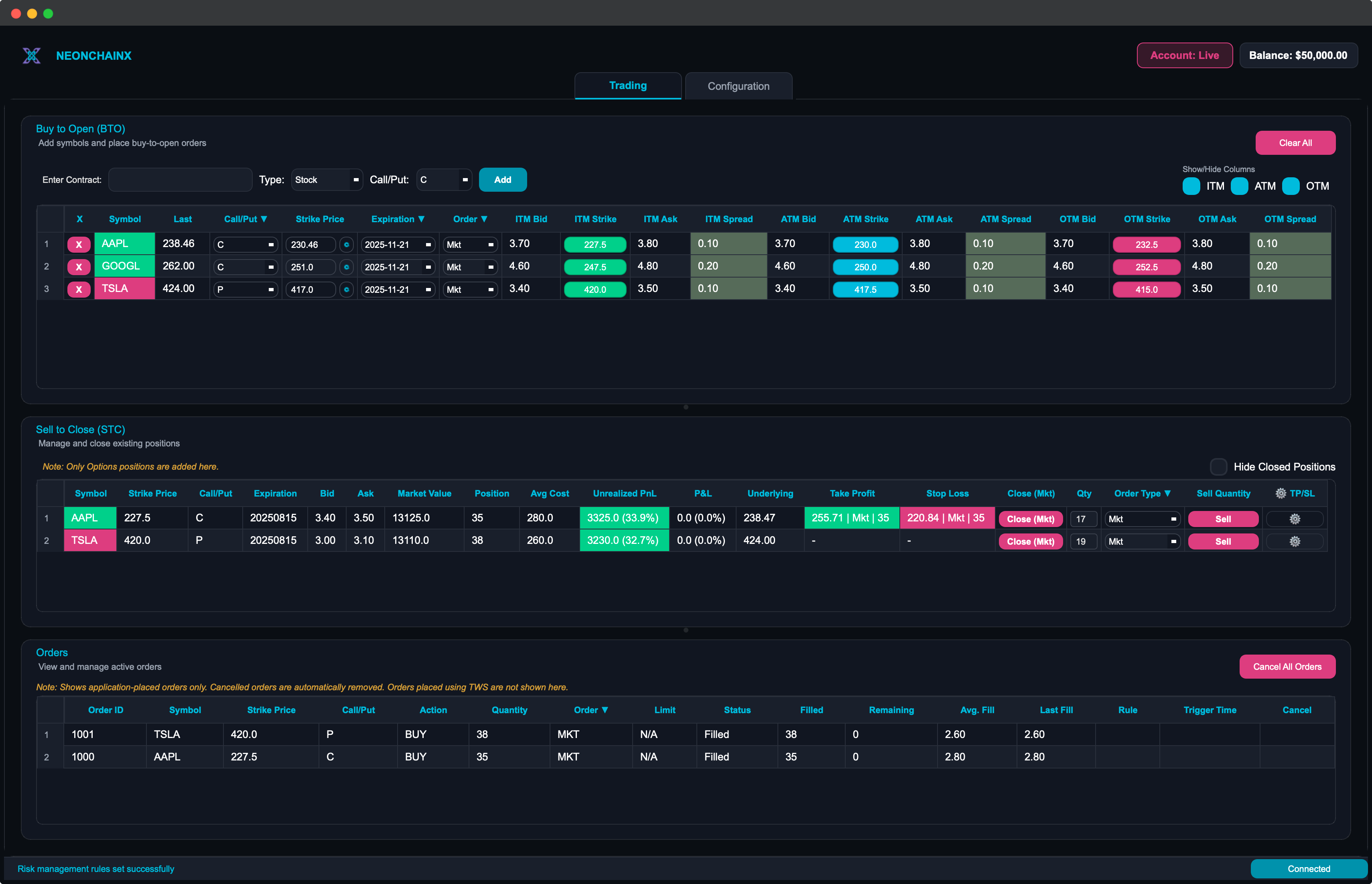Image resolution: width=1372 pixels, height=884 pixels.
Task: Click Close (Mkt) on the TSLA position
Action: click(x=1031, y=541)
